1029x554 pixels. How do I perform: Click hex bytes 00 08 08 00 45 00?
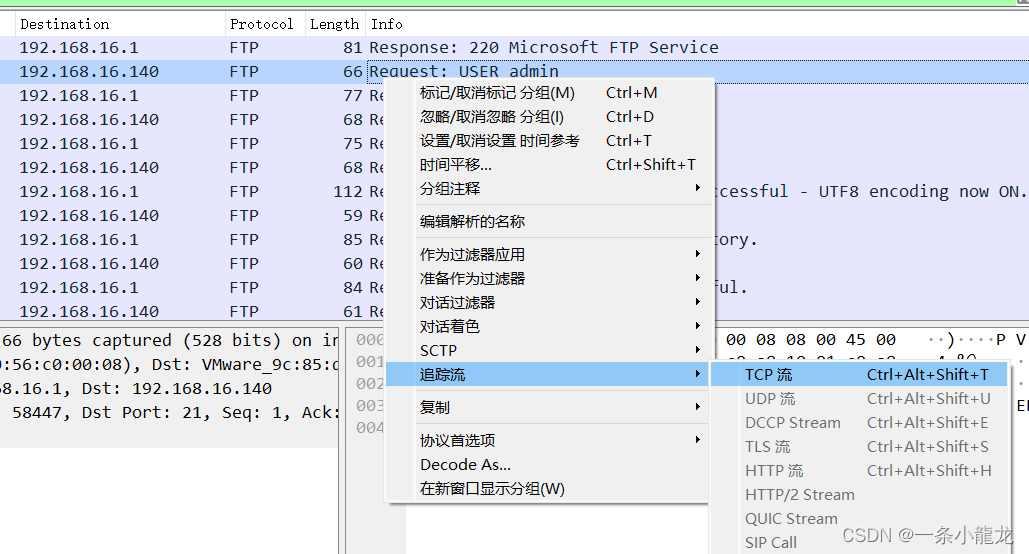(810, 340)
